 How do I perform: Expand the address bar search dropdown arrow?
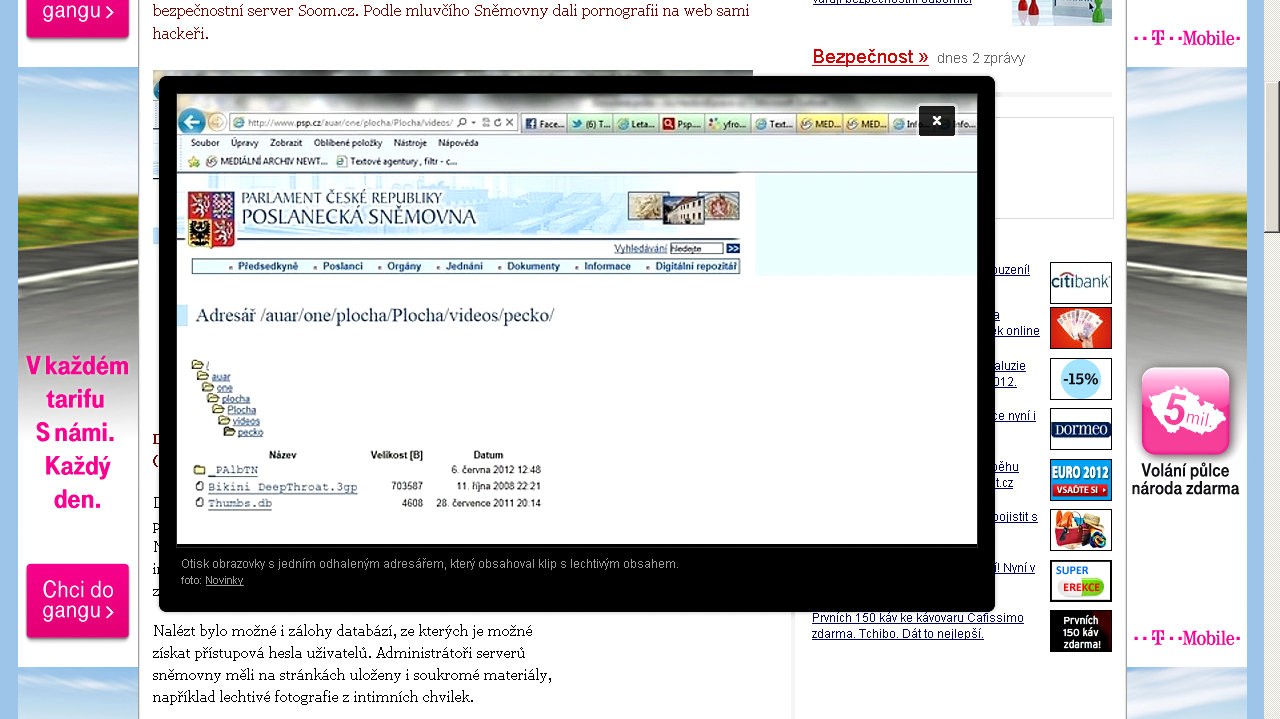pyautogui.click(x=473, y=124)
